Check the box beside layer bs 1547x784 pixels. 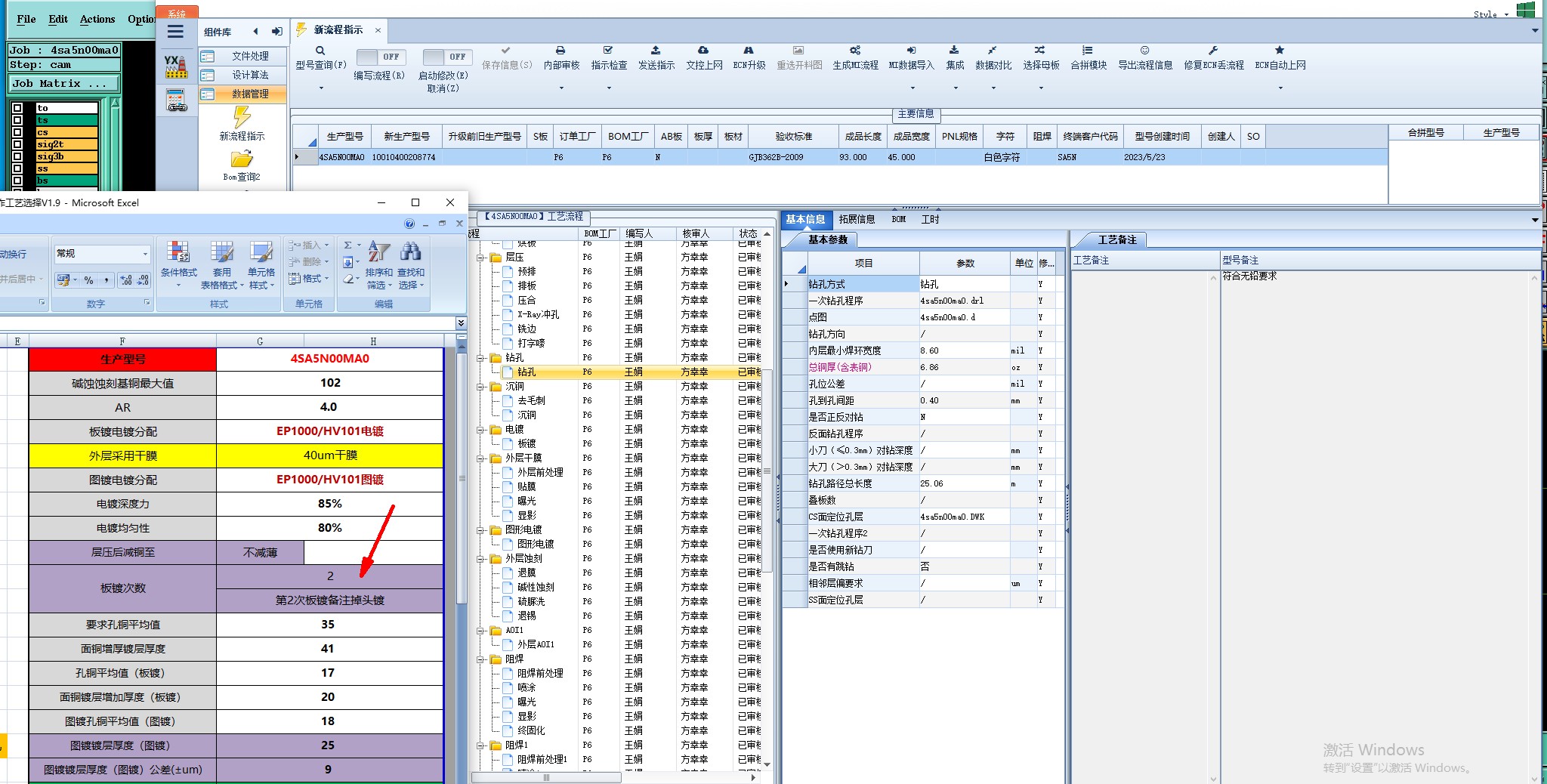[17, 181]
